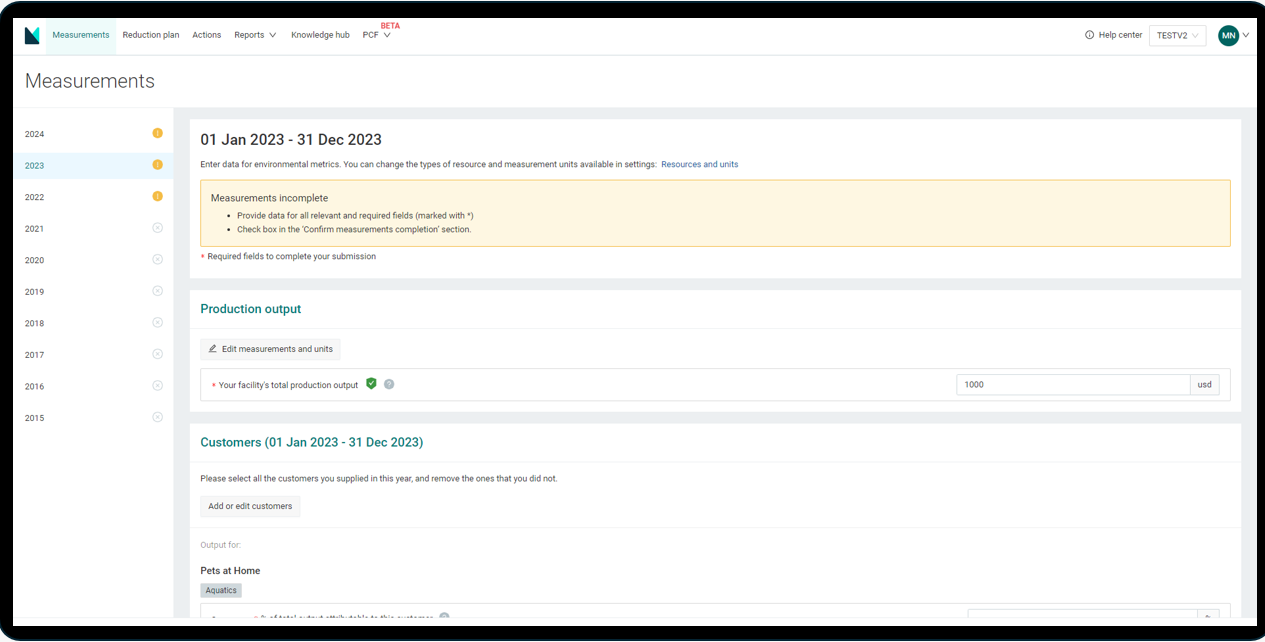Click the green verified shield icon
The width and height of the screenshot is (1265, 642).
(x=371, y=384)
